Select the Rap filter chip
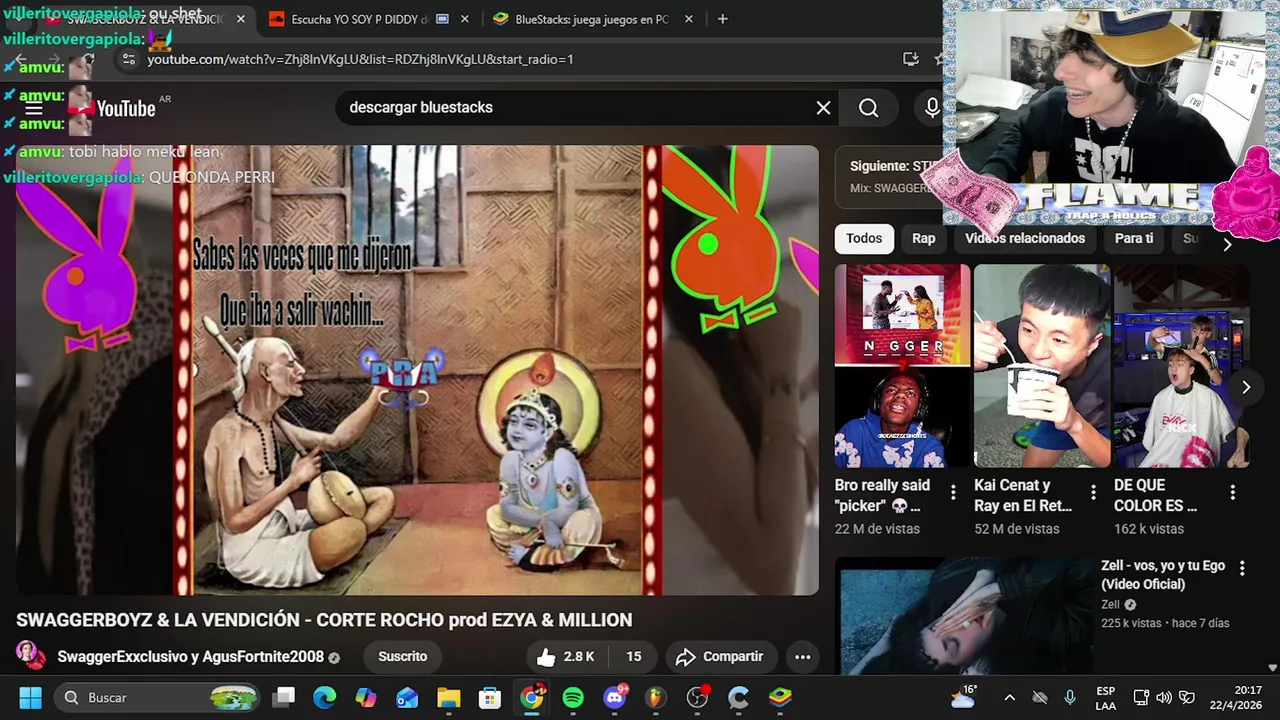Viewport: 1280px width, 720px height. tap(923, 238)
